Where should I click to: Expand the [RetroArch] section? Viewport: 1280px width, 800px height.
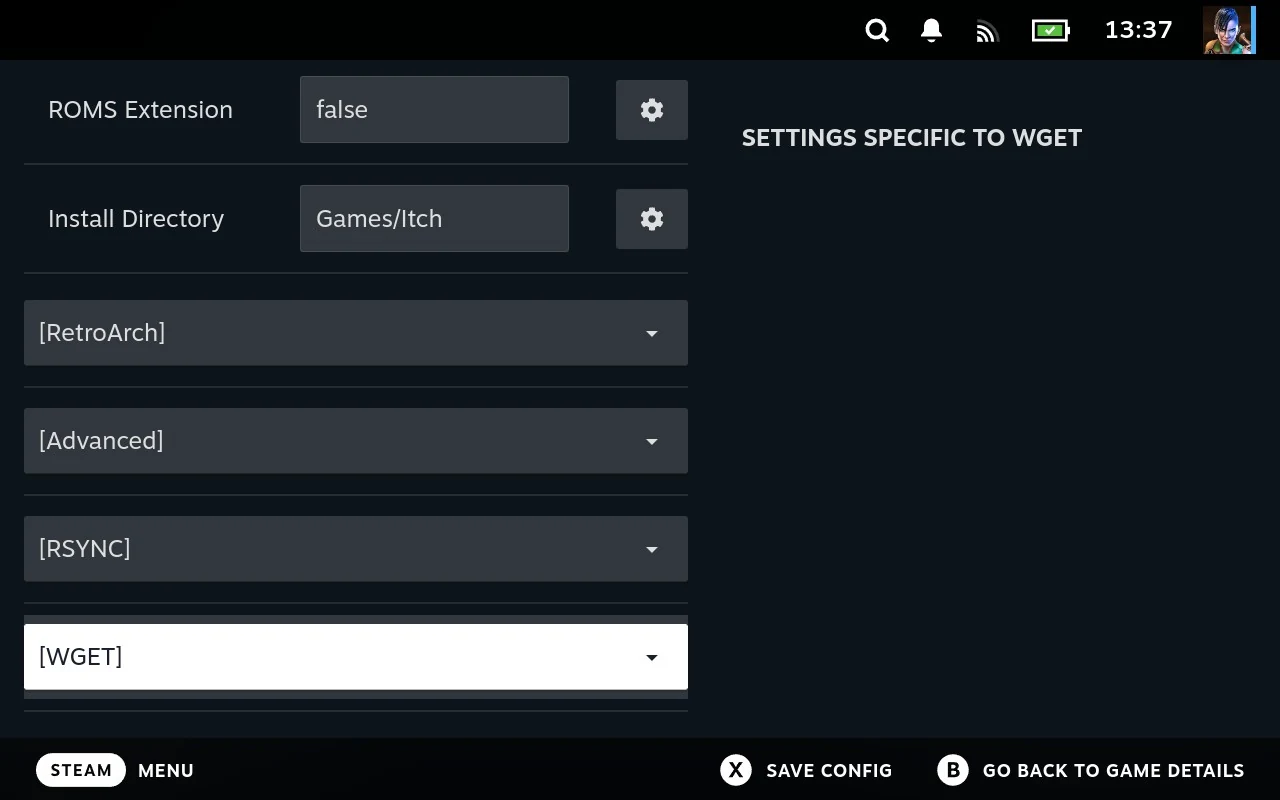tap(356, 333)
